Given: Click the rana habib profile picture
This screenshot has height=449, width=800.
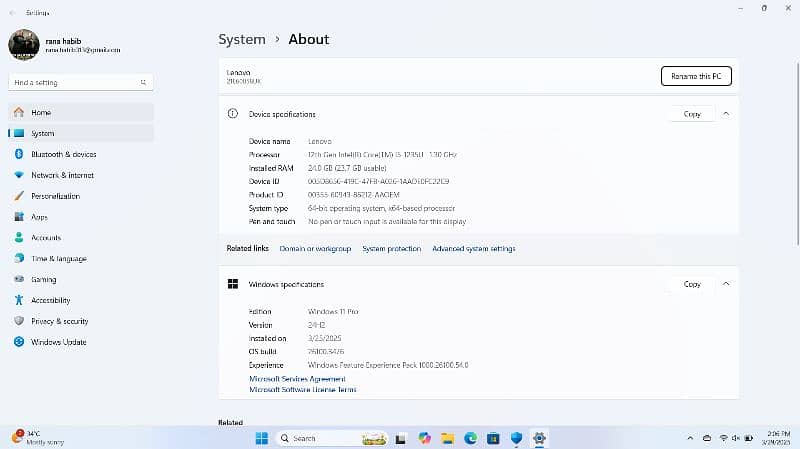Looking at the screenshot, I should 24,45.
